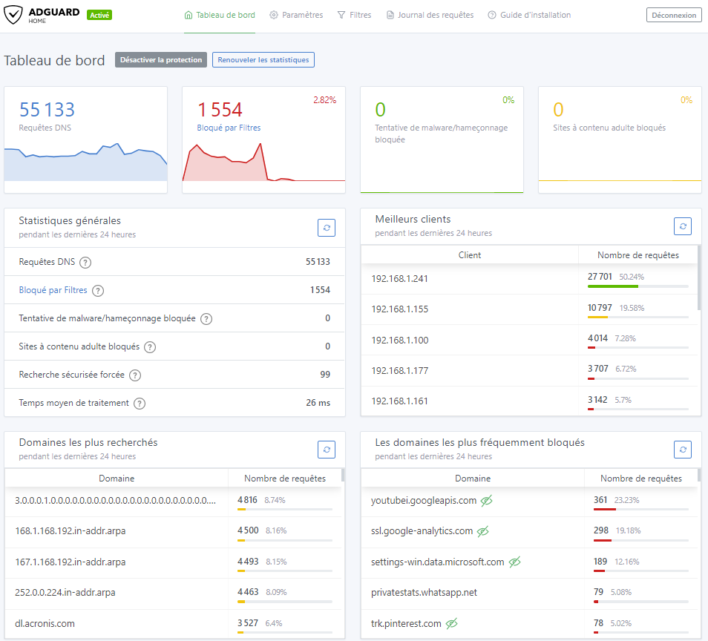Refresh the Meilleurs clients panel
Screen dimensions: 708x641
tap(682, 227)
